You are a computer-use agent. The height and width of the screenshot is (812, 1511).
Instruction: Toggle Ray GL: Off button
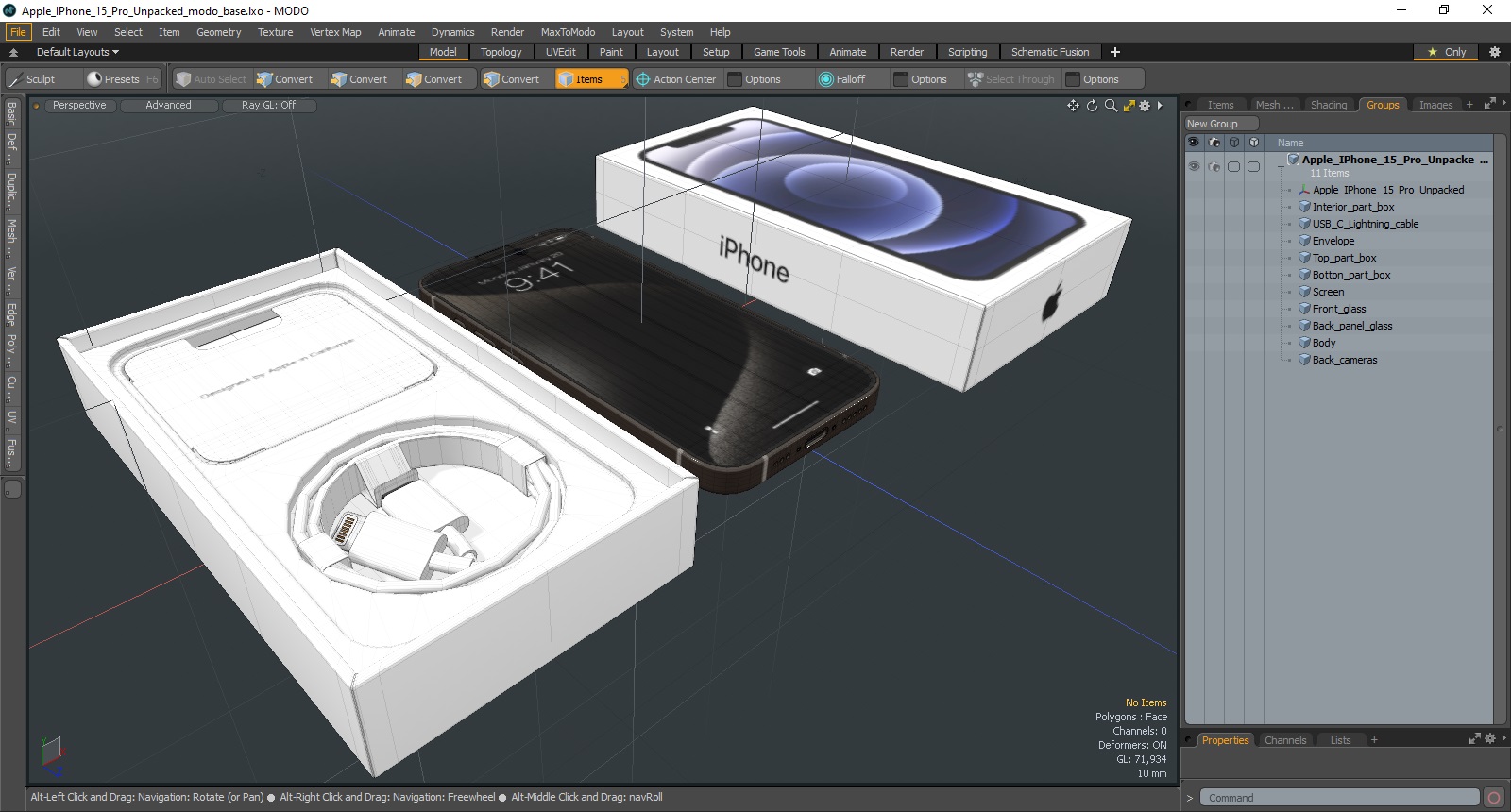click(x=268, y=106)
